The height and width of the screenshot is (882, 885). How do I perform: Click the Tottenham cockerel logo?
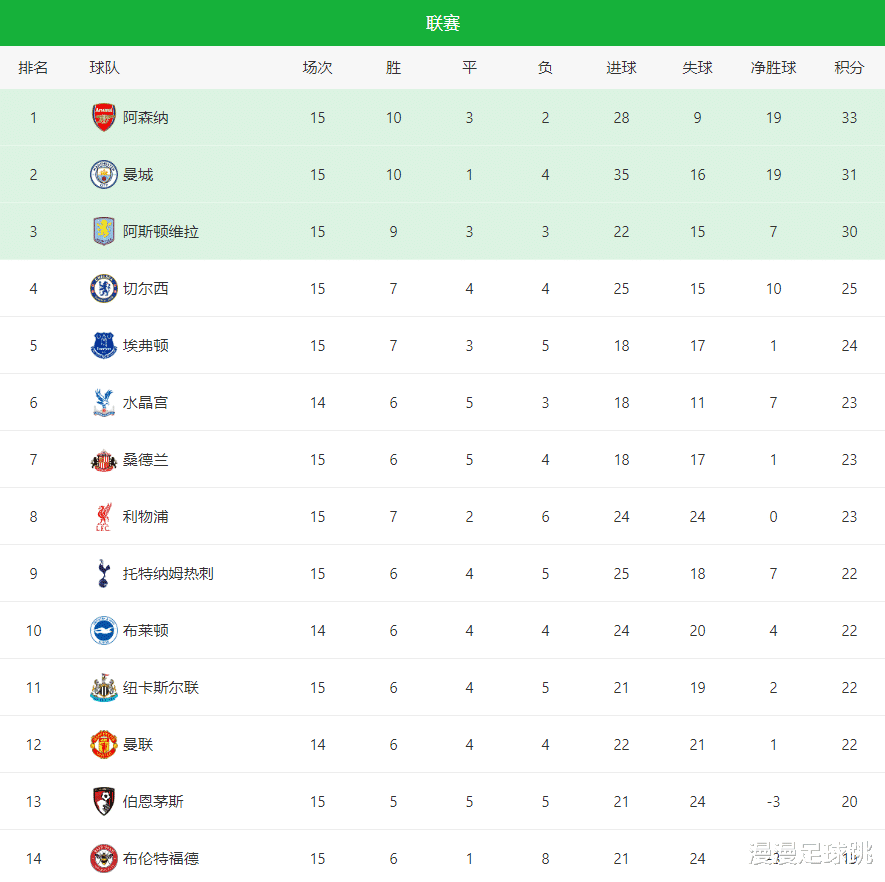coord(104,574)
